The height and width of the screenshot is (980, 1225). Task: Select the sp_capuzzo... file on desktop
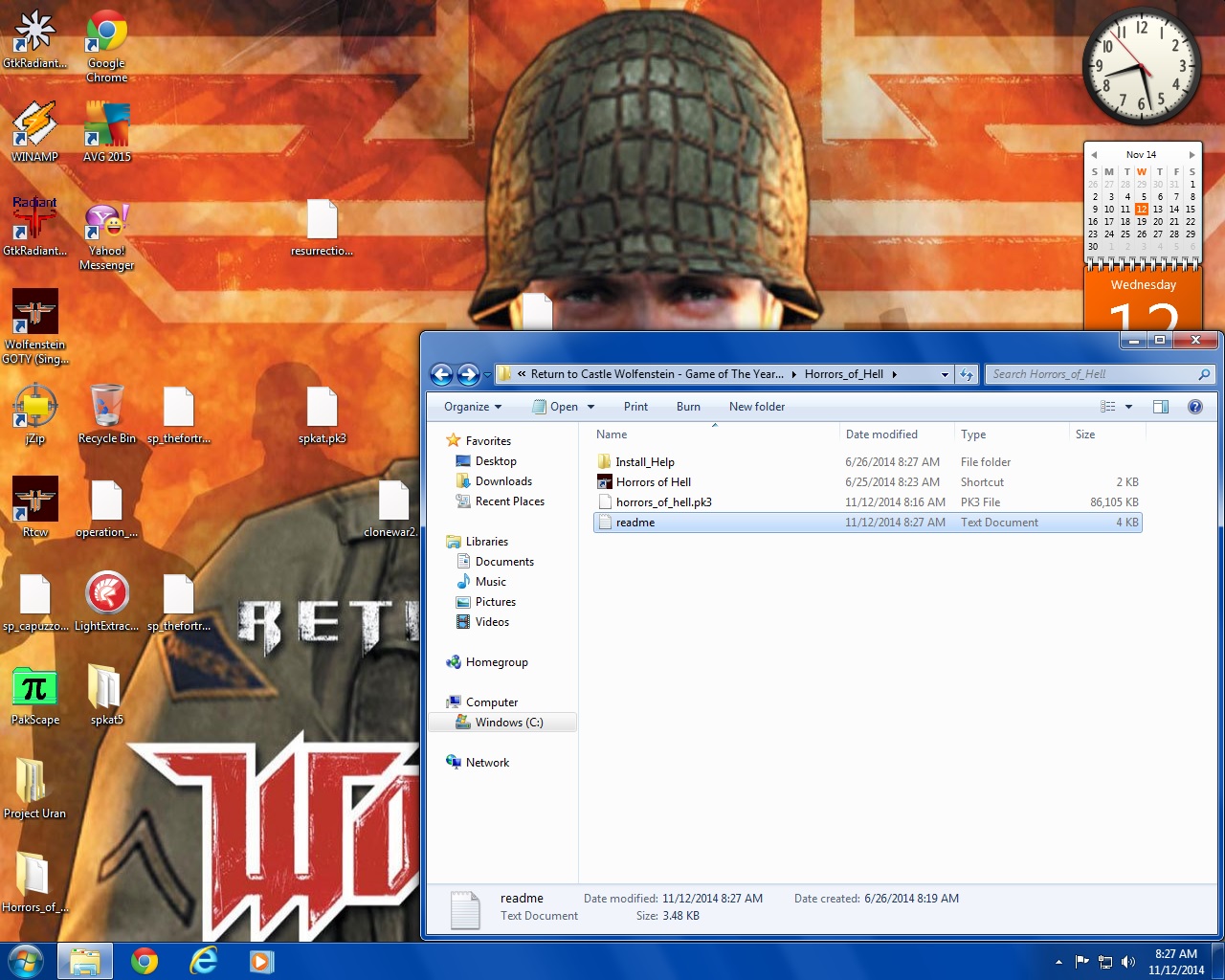[x=35, y=602]
